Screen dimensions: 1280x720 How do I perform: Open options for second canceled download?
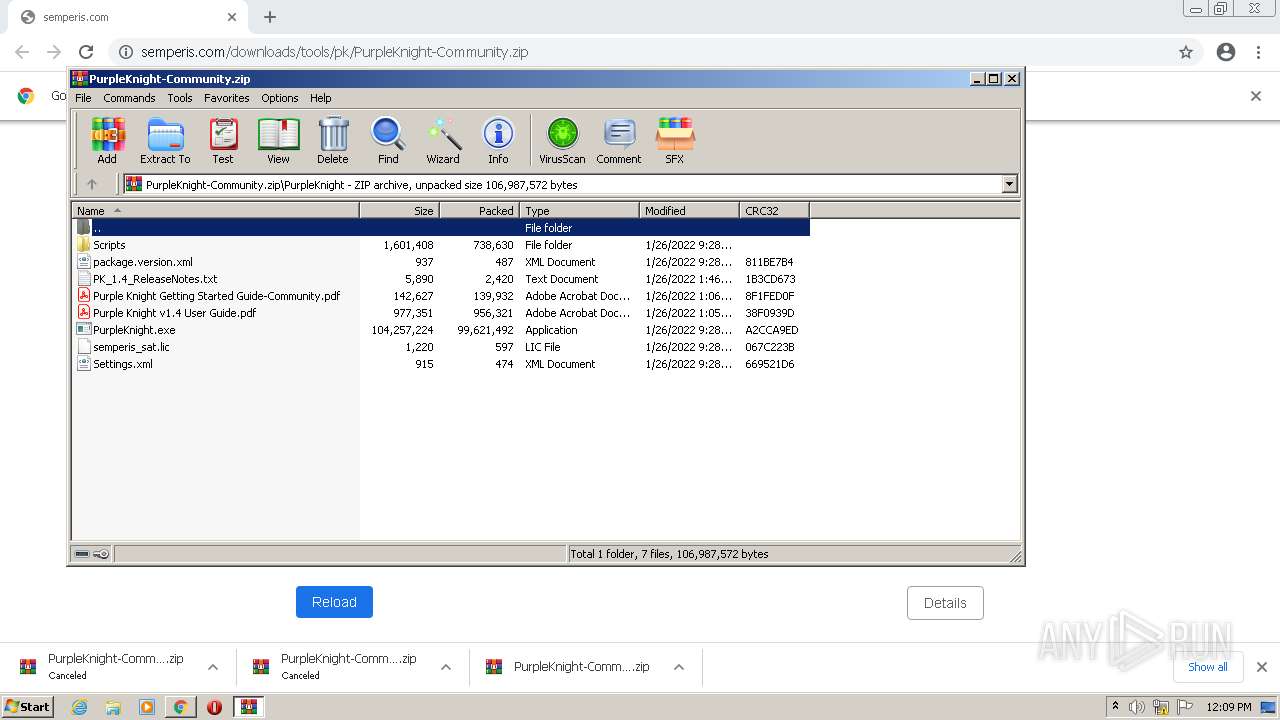446,667
